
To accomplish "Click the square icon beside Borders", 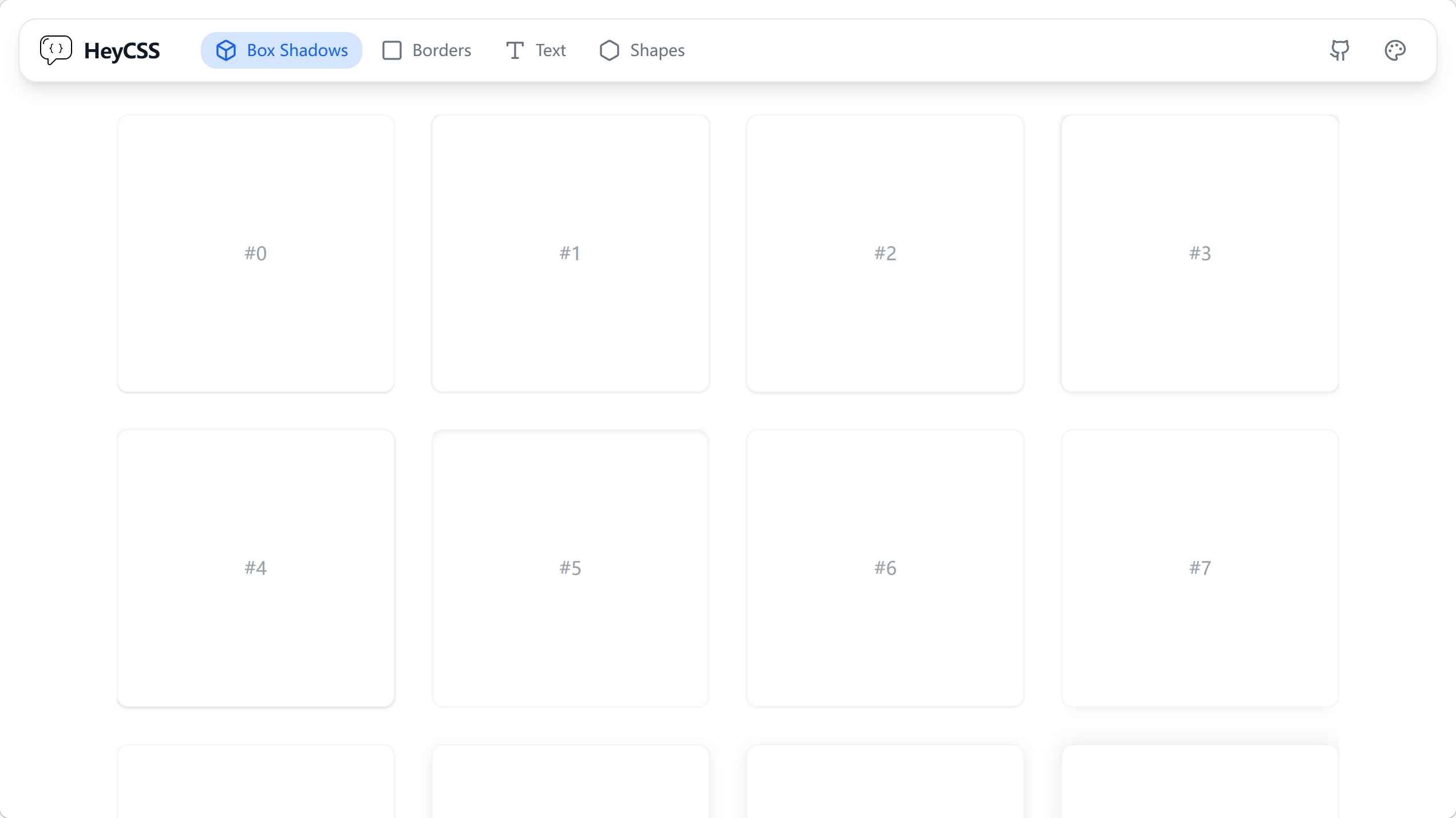I will pos(392,50).
